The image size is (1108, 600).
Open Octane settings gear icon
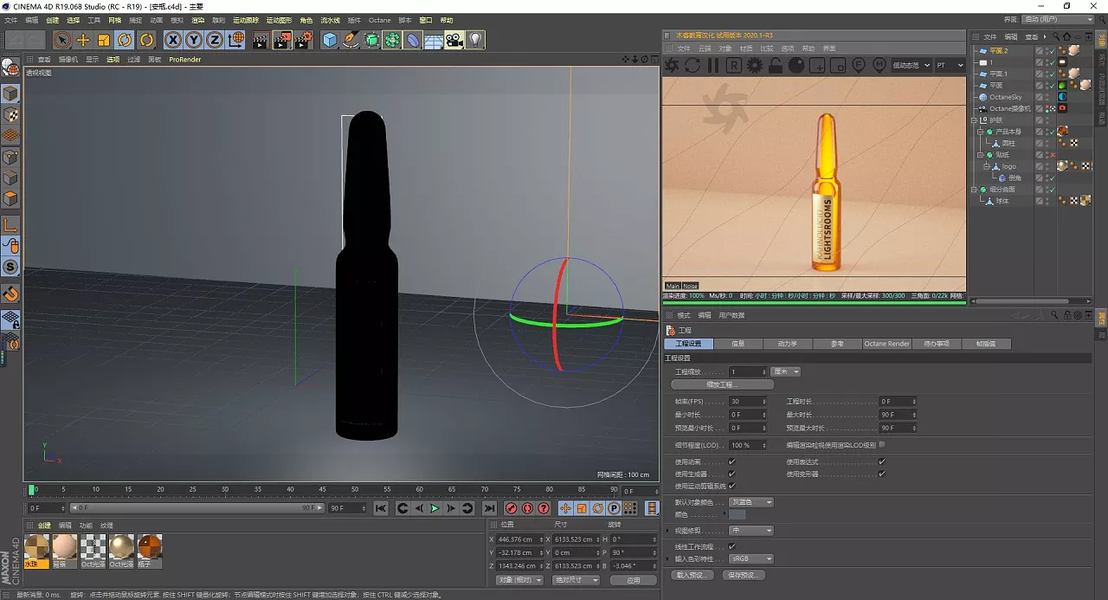[x=755, y=66]
